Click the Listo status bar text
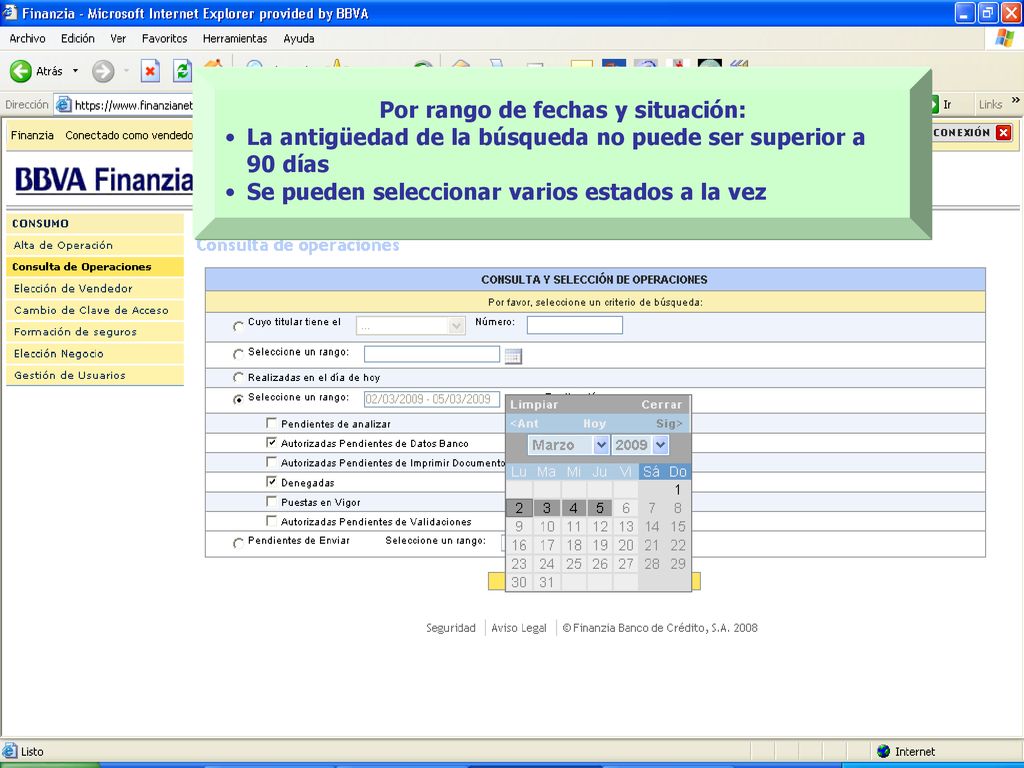 point(32,752)
